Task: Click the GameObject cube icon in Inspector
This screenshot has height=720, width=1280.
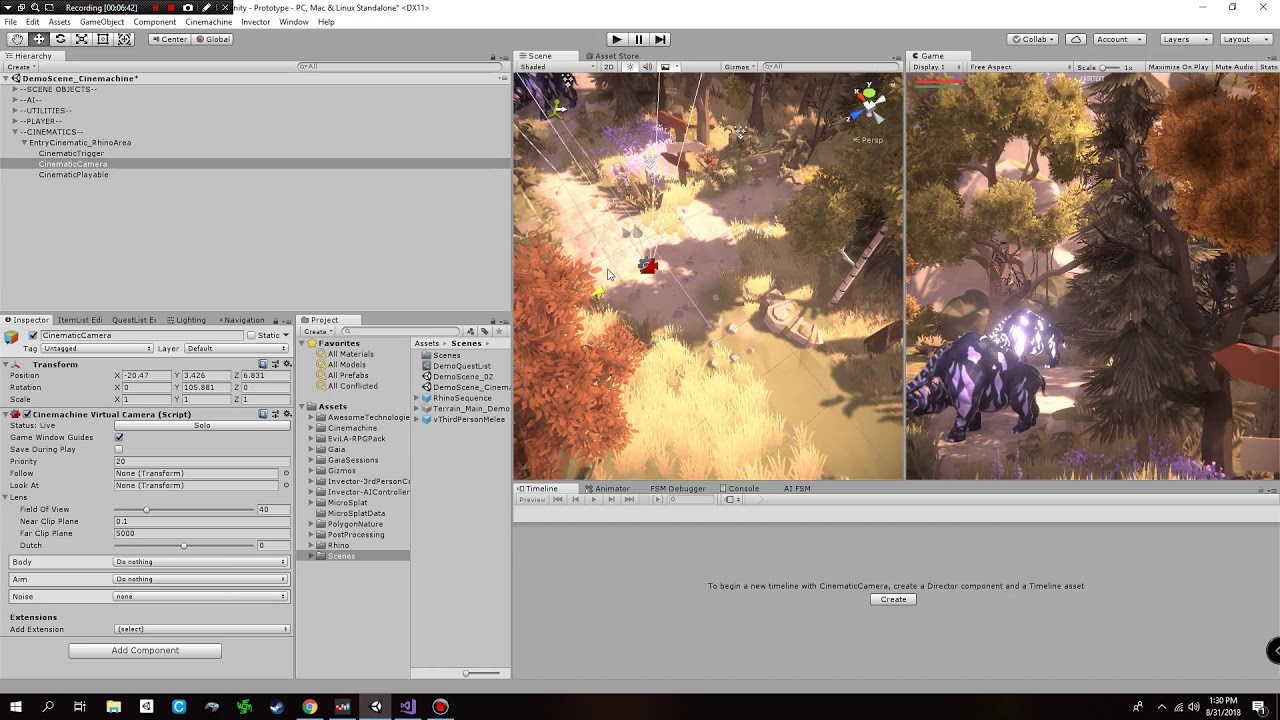Action: (x=12, y=337)
